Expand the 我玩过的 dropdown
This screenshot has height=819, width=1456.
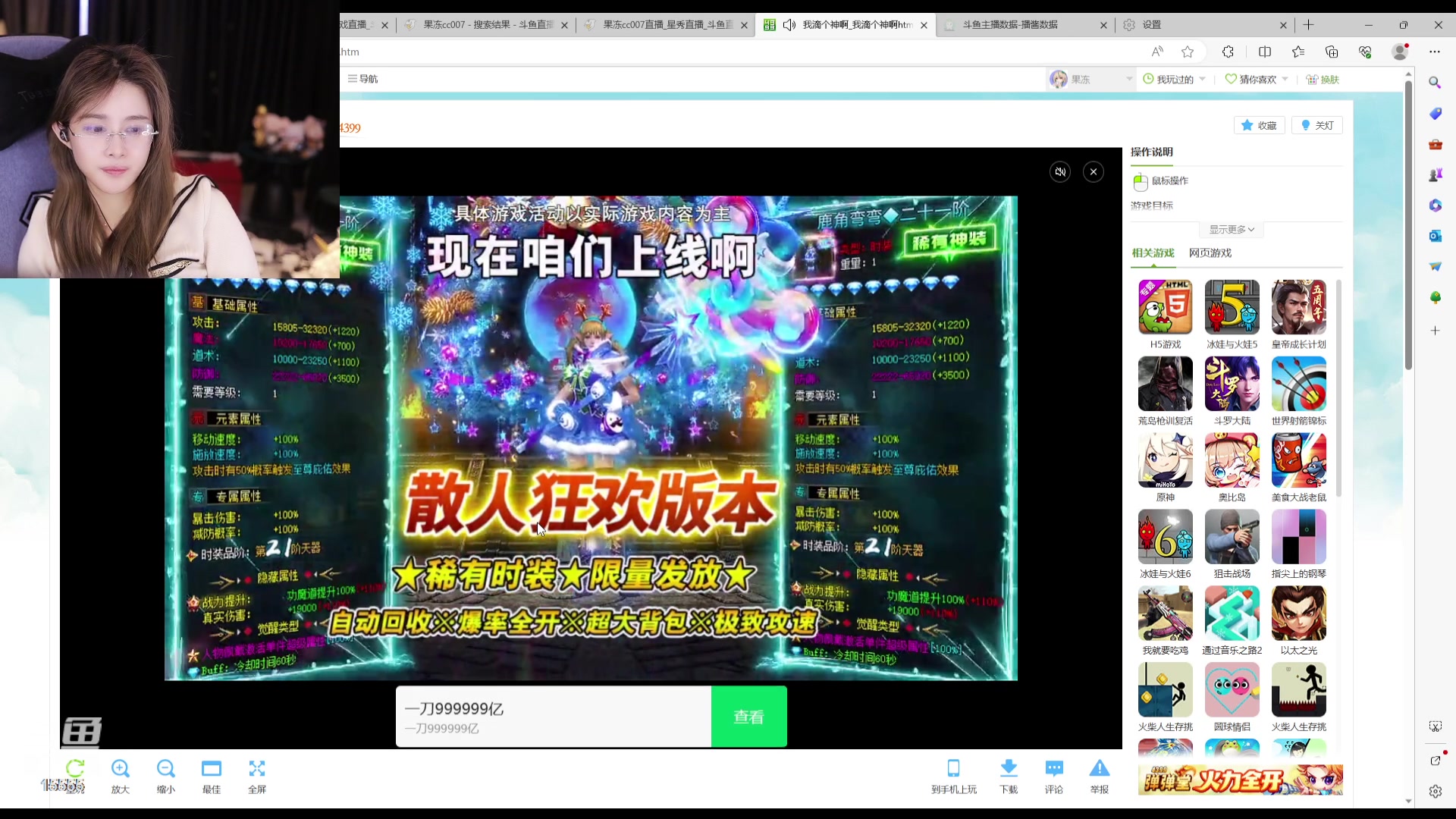coord(1174,79)
